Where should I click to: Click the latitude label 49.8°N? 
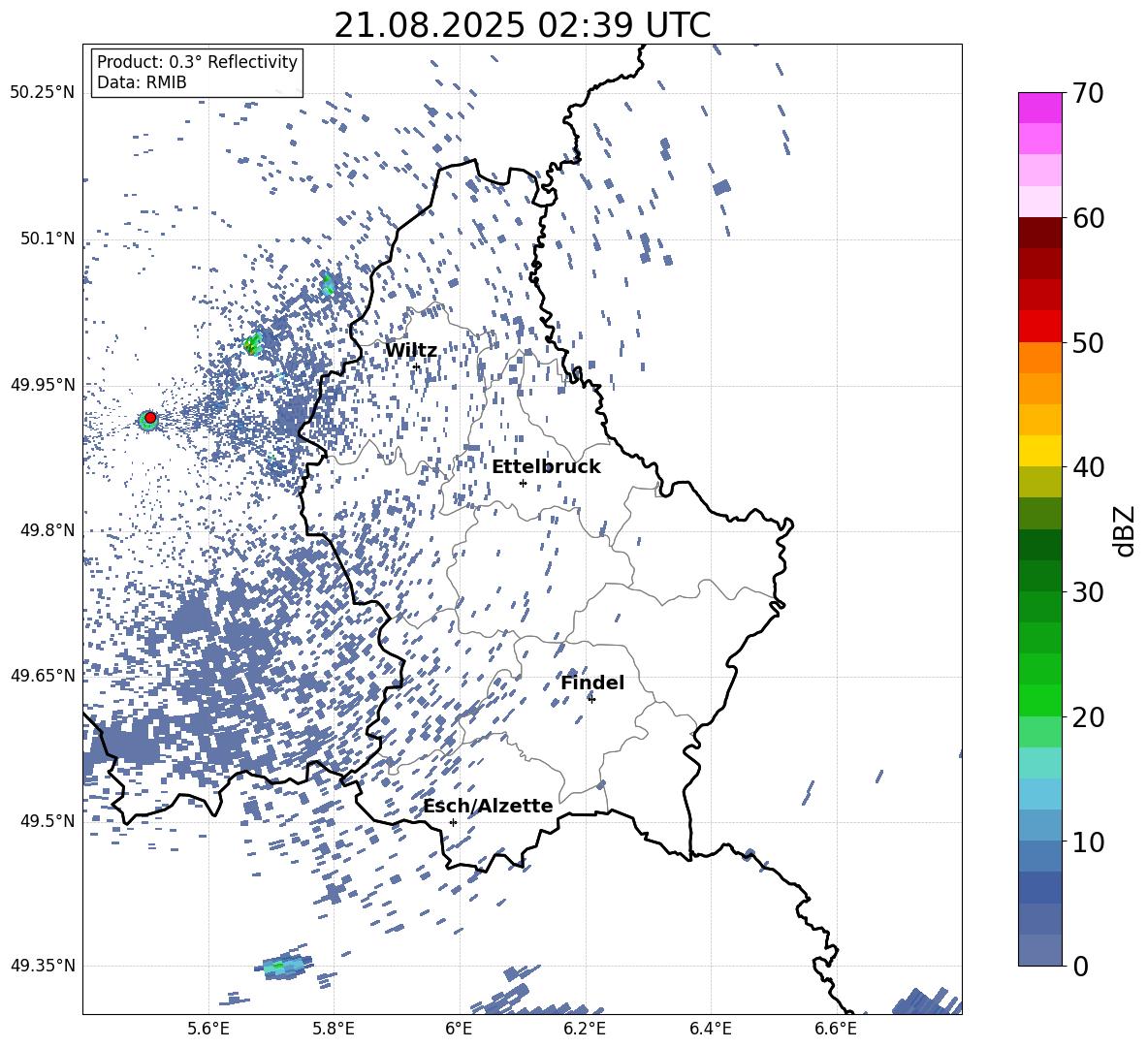(47, 530)
